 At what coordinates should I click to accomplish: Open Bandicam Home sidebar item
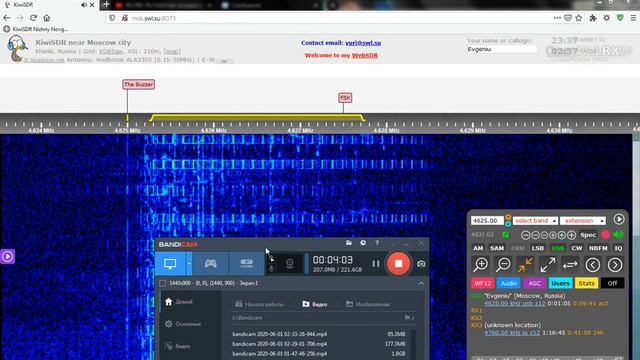[178, 302]
